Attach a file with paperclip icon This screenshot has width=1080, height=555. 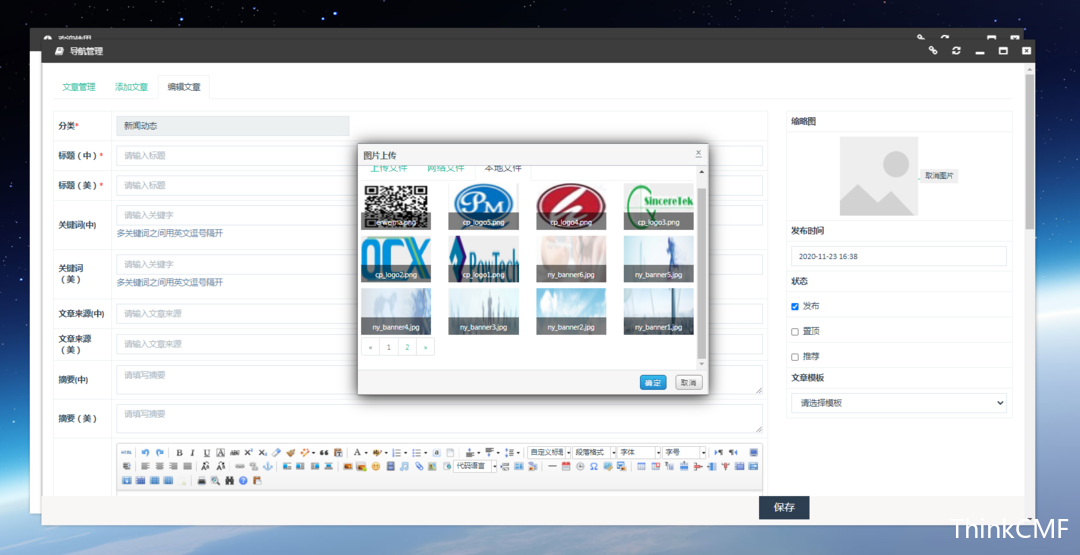[419, 466]
